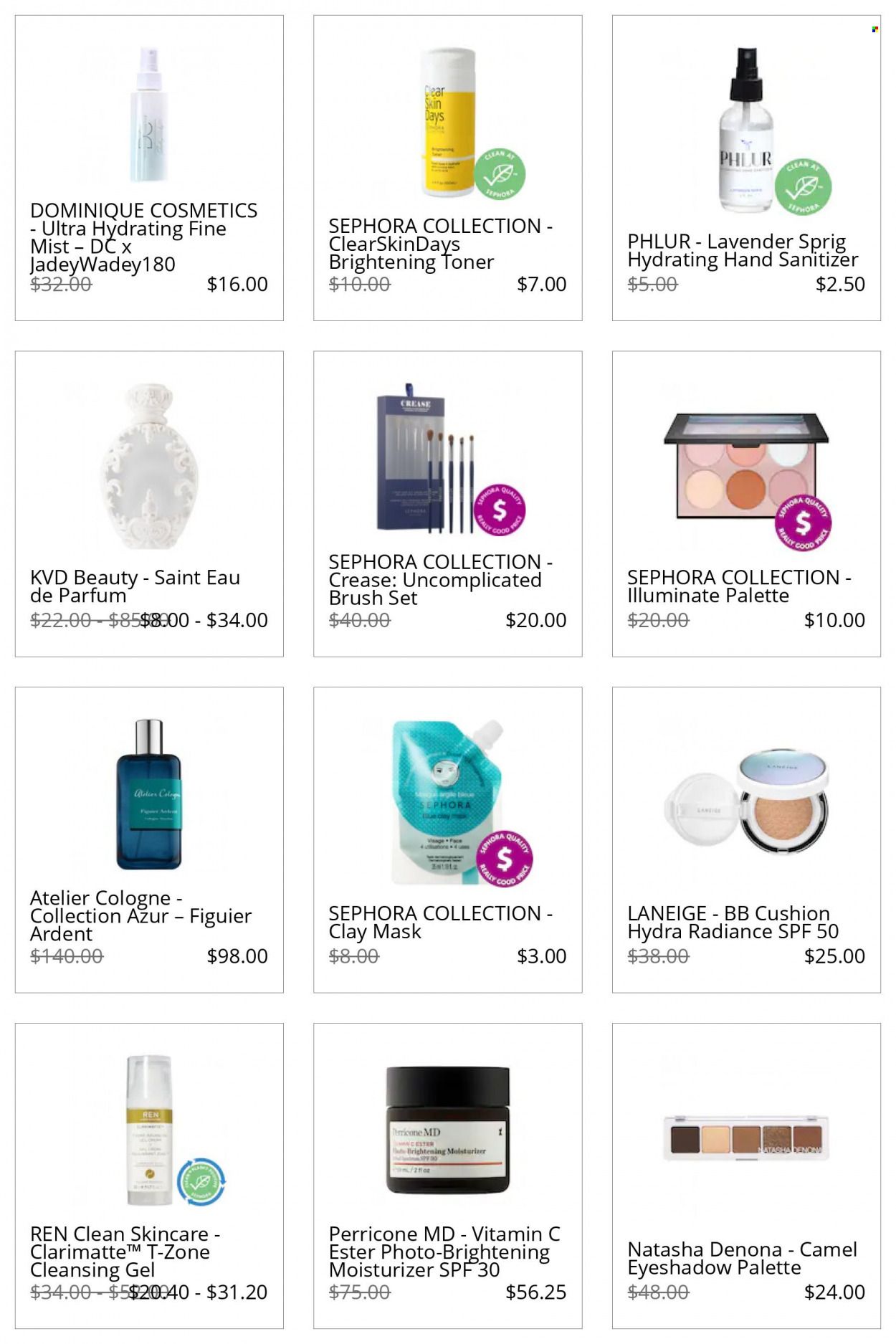Open PHLUR Lavender Sprig Hand Sanitizer link

click(x=743, y=250)
